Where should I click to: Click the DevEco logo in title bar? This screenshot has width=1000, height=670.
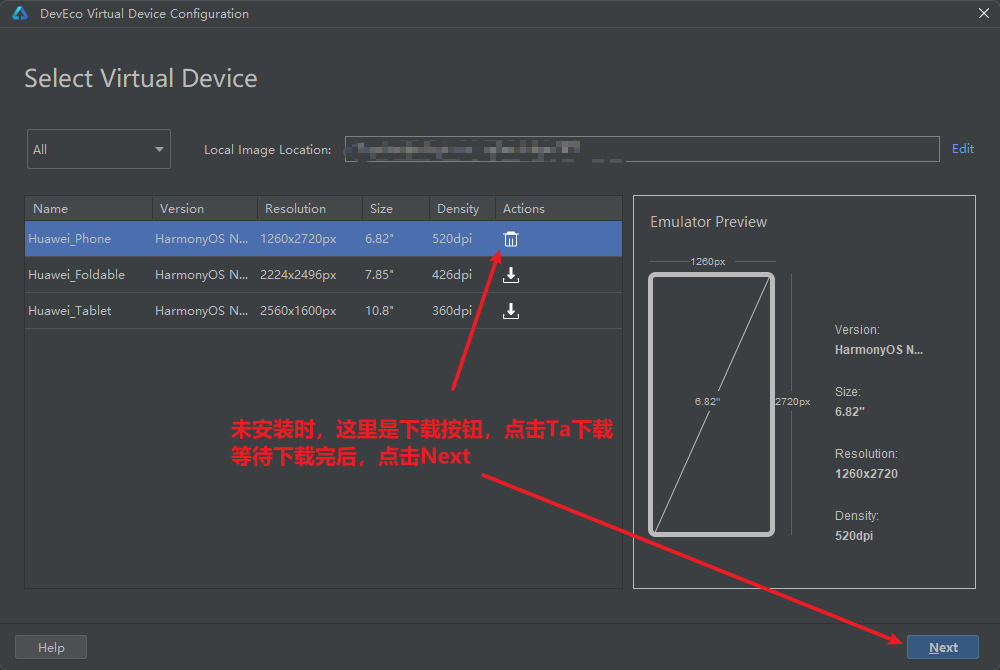click(20, 14)
